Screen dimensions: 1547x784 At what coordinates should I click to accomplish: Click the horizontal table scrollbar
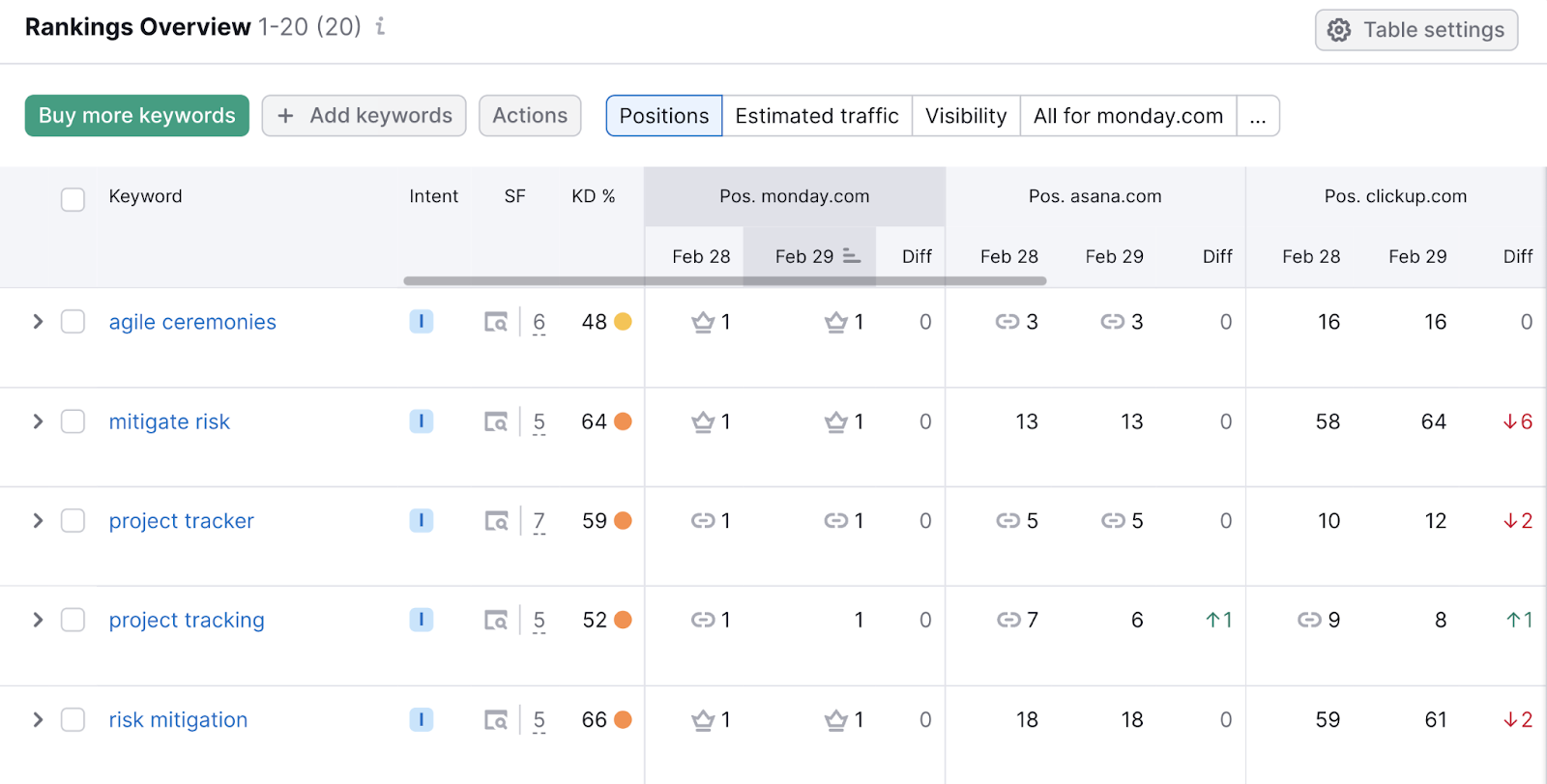click(x=724, y=281)
